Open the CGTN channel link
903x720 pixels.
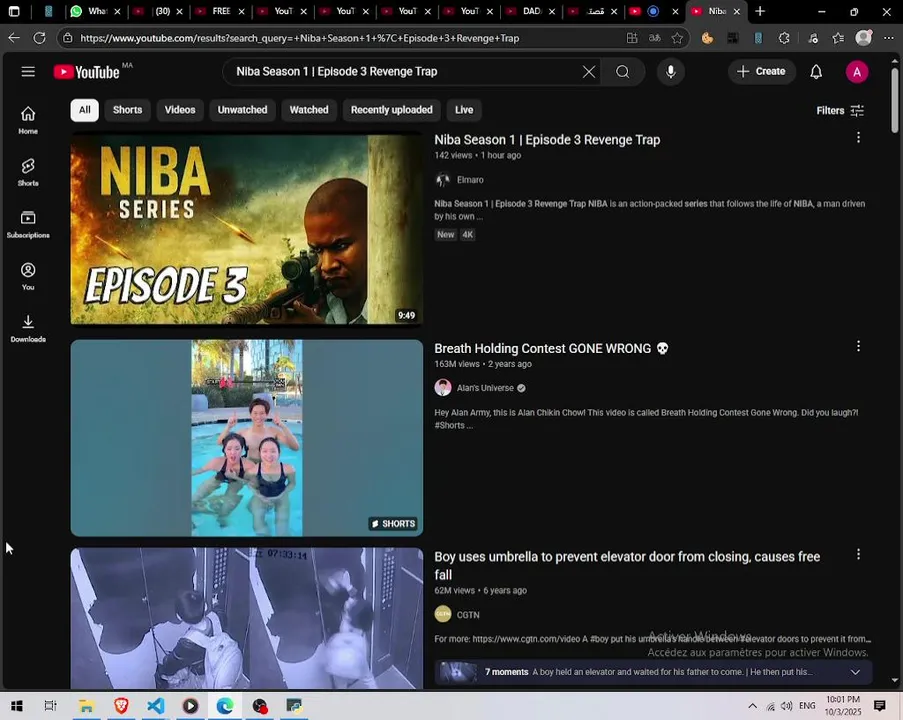468,615
